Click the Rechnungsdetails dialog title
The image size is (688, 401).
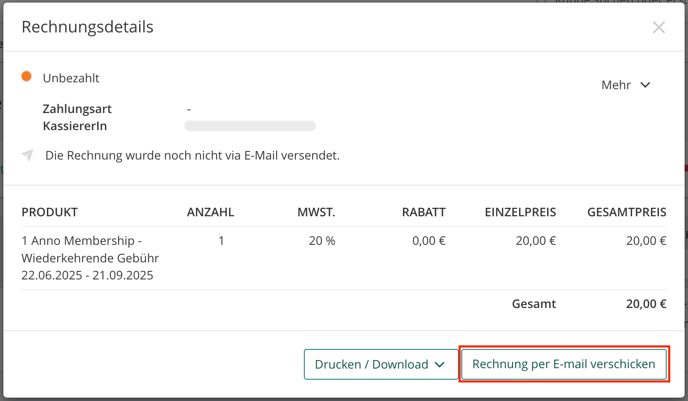(87, 27)
